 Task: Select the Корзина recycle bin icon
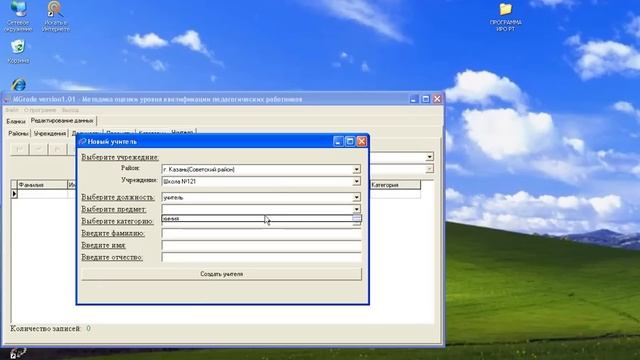pyautogui.click(x=18, y=51)
